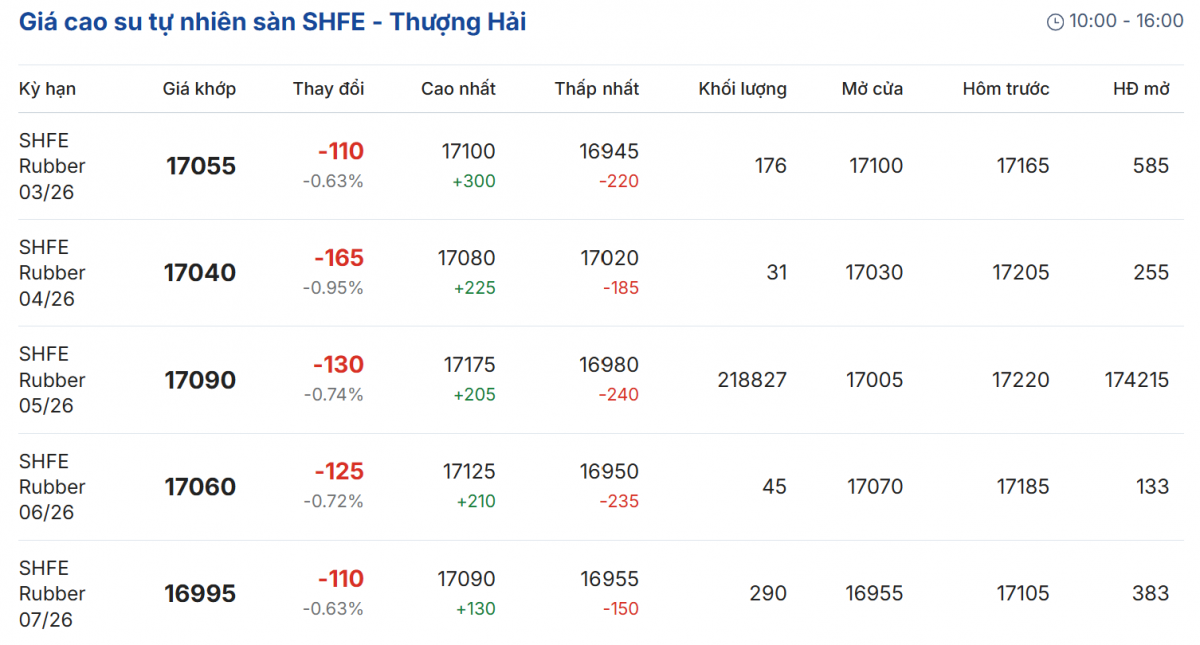Select the Mở cửa column header
1200x645 pixels.
[872, 89]
